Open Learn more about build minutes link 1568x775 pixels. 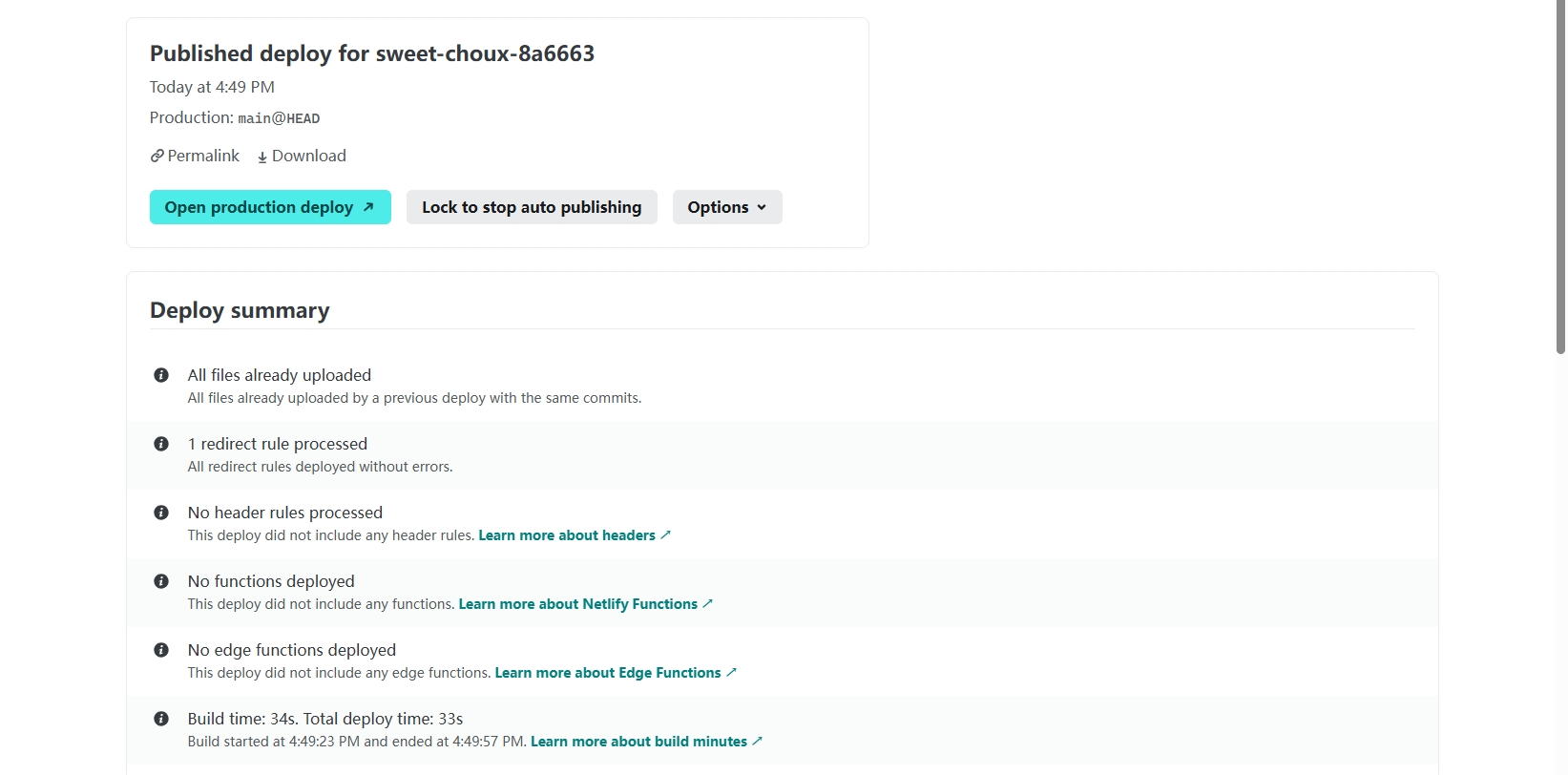point(646,742)
